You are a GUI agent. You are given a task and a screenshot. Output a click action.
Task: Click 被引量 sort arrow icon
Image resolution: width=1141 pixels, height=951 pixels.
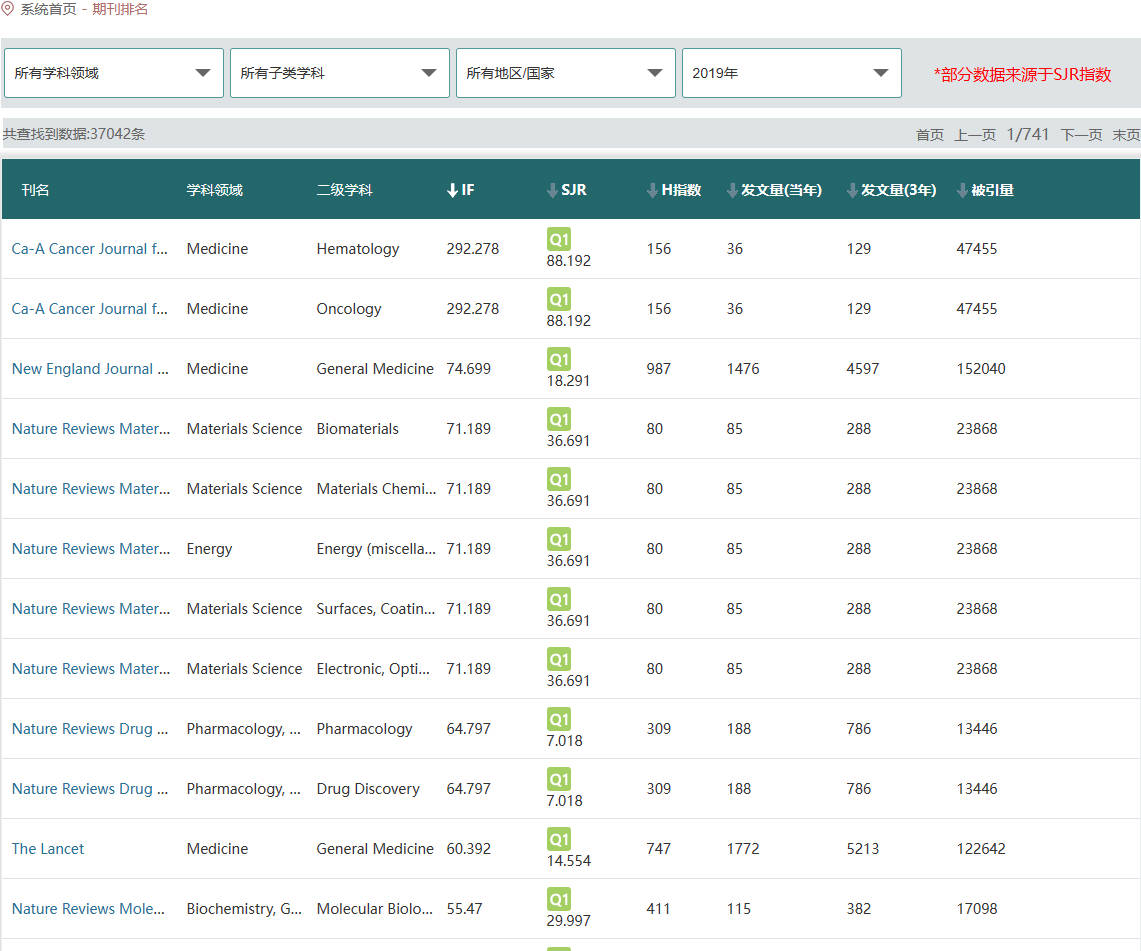962,190
